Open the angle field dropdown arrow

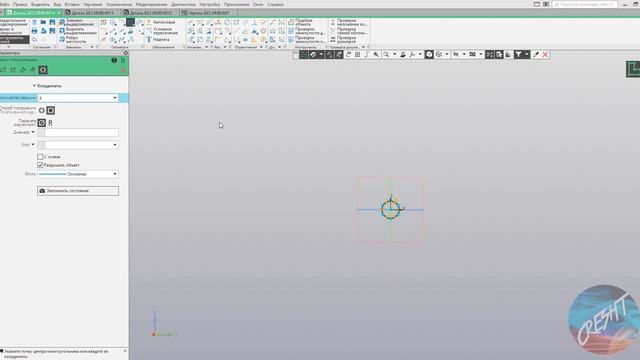point(115,145)
